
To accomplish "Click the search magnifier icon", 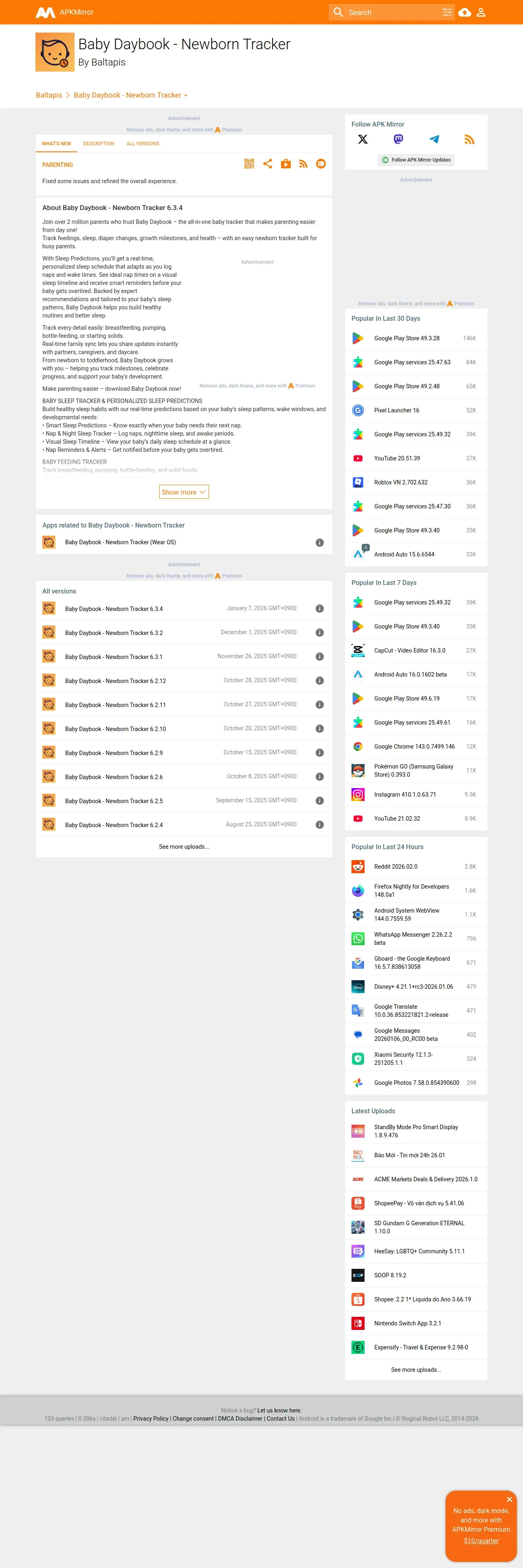I will (x=338, y=12).
